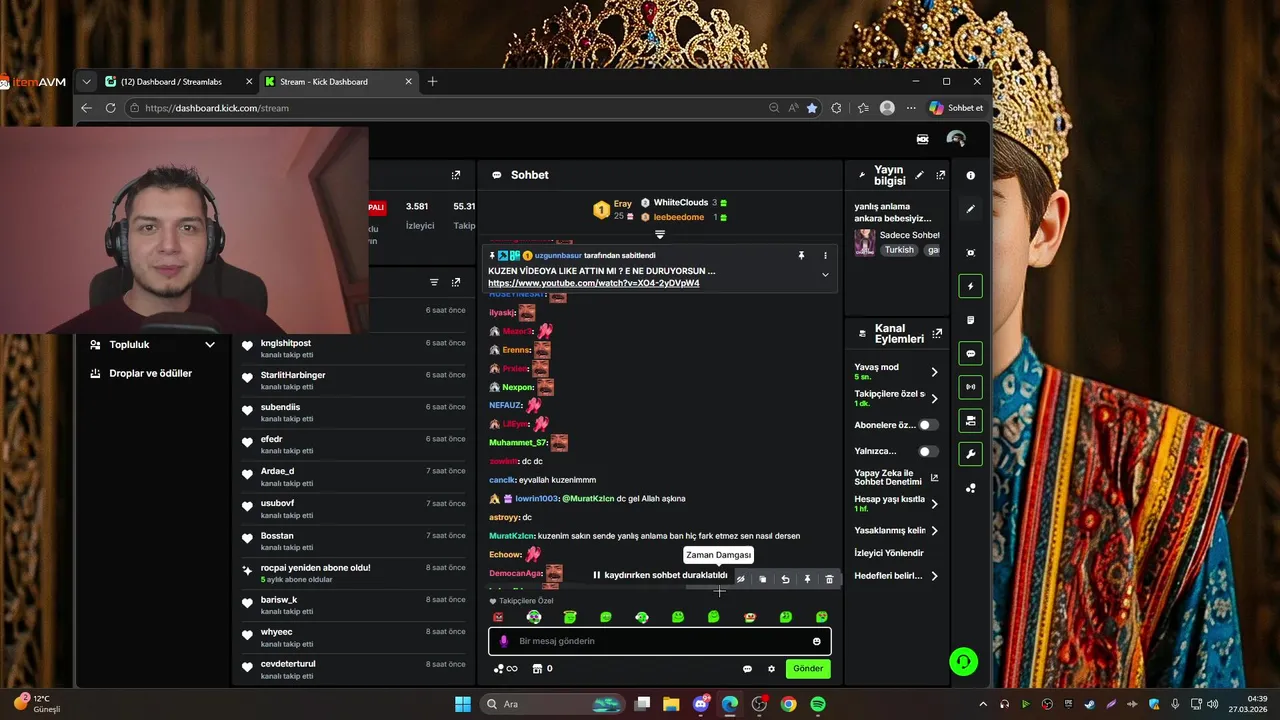
Task: Click the trash icon in chat message toolbar
Action: pos(829,579)
